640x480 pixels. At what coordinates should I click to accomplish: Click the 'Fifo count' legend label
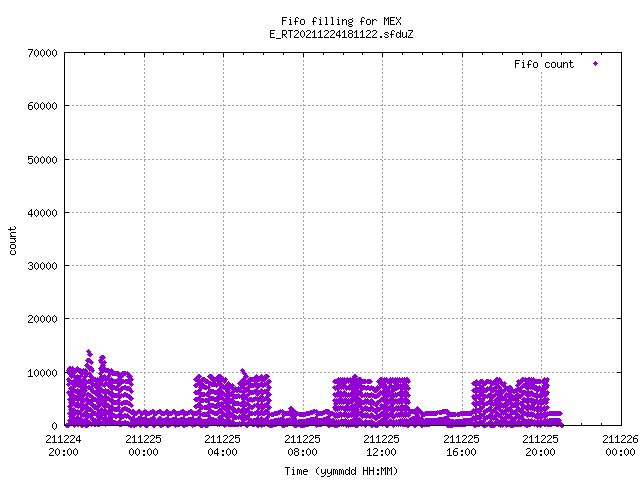click(544, 64)
